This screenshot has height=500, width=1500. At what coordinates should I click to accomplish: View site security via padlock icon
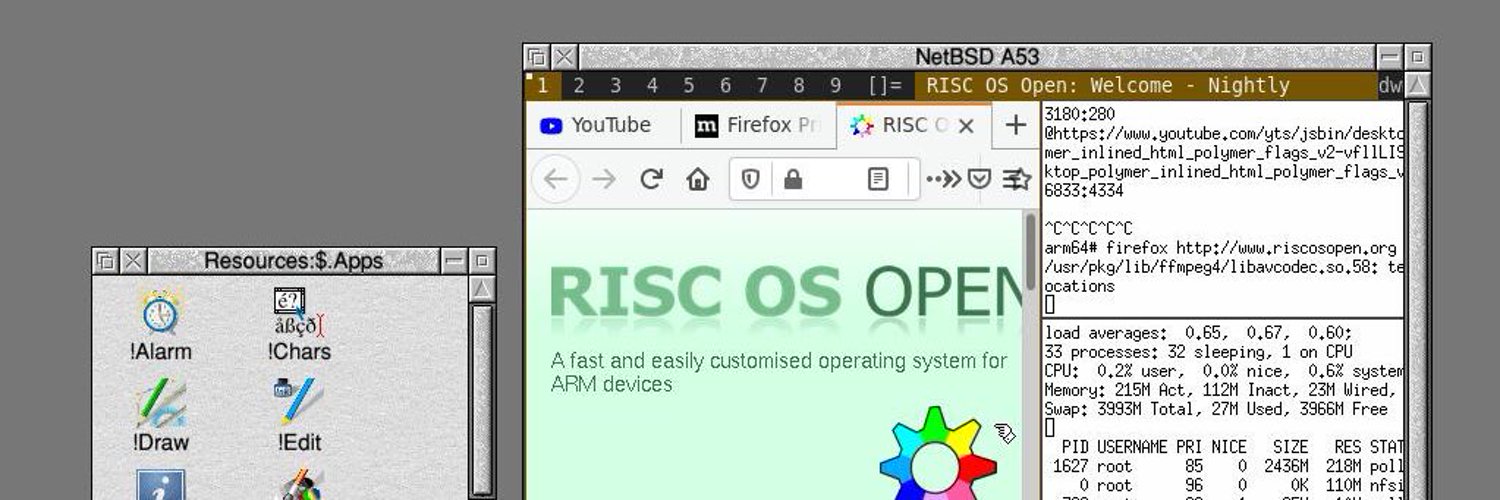(793, 179)
